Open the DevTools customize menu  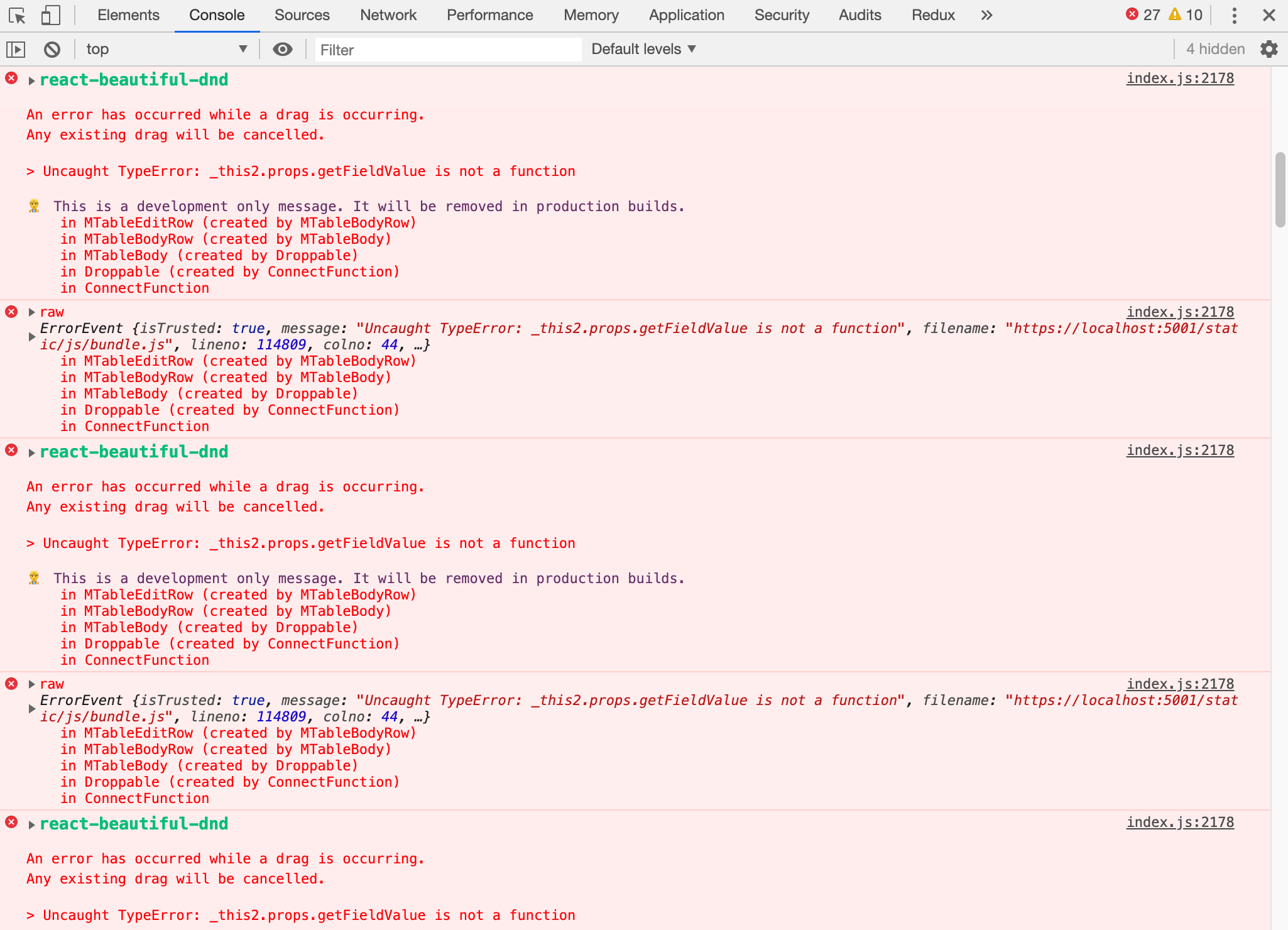(1233, 15)
